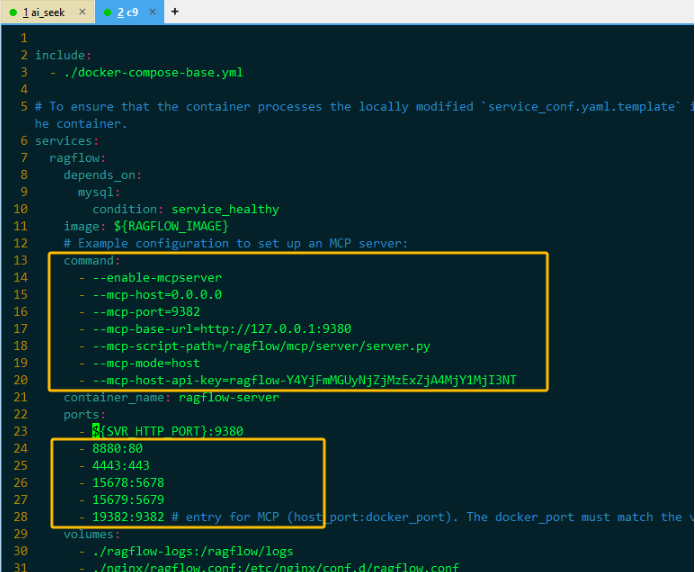Click '--mcp-base-url=http://127.0.0.1:9380' line
Screen dimensions: 695x572
click(222, 329)
